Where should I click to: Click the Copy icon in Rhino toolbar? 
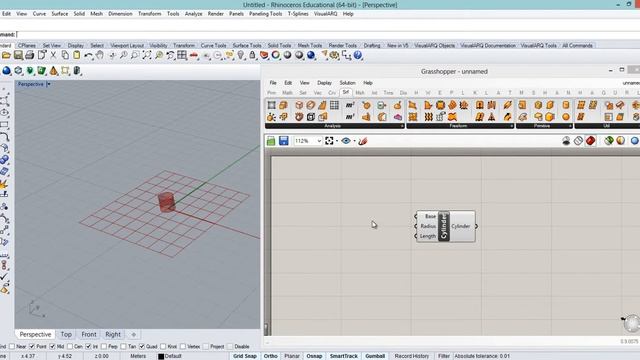65,55
